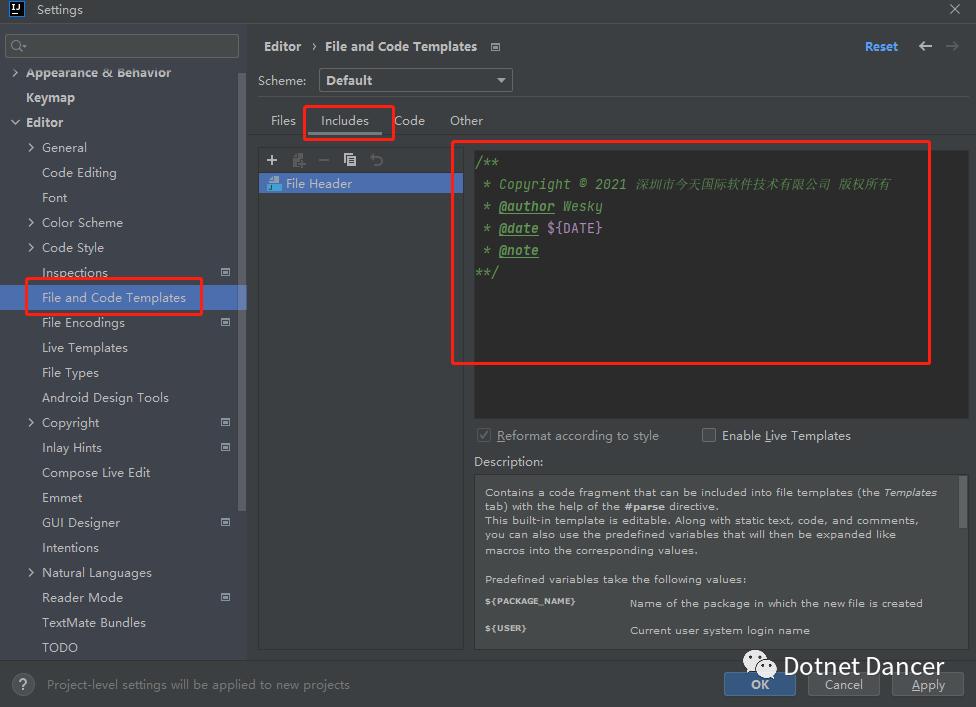976x707 pixels.
Task: Click the Reset link
Action: [881, 47]
